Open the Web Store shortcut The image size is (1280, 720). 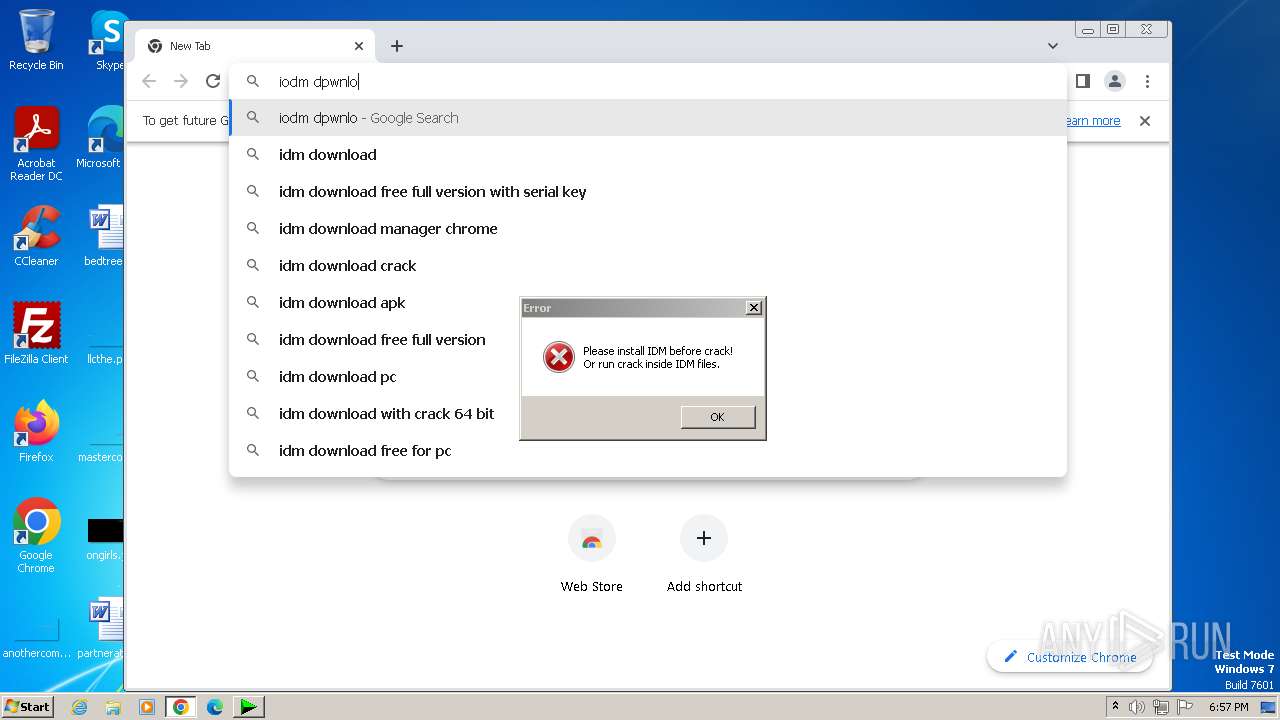point(592,555)
